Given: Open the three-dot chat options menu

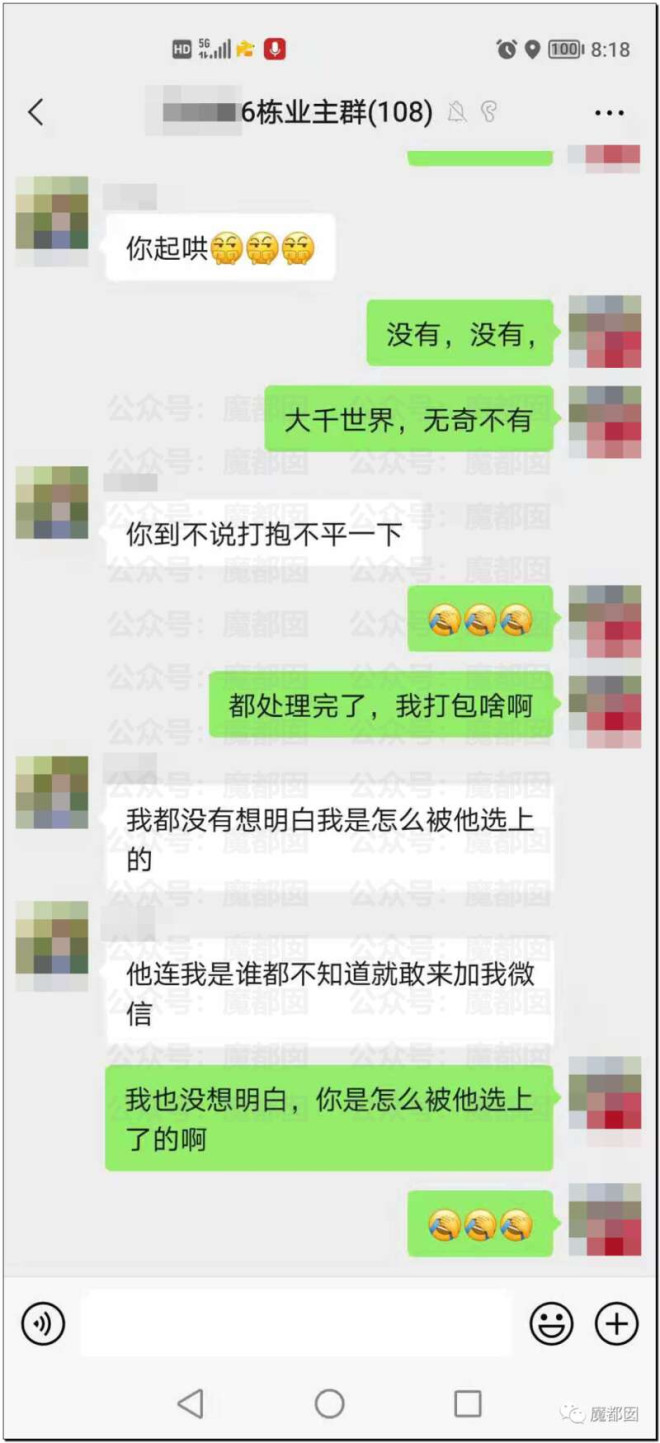Looking at the screenshot, I should tap(609, 113).
